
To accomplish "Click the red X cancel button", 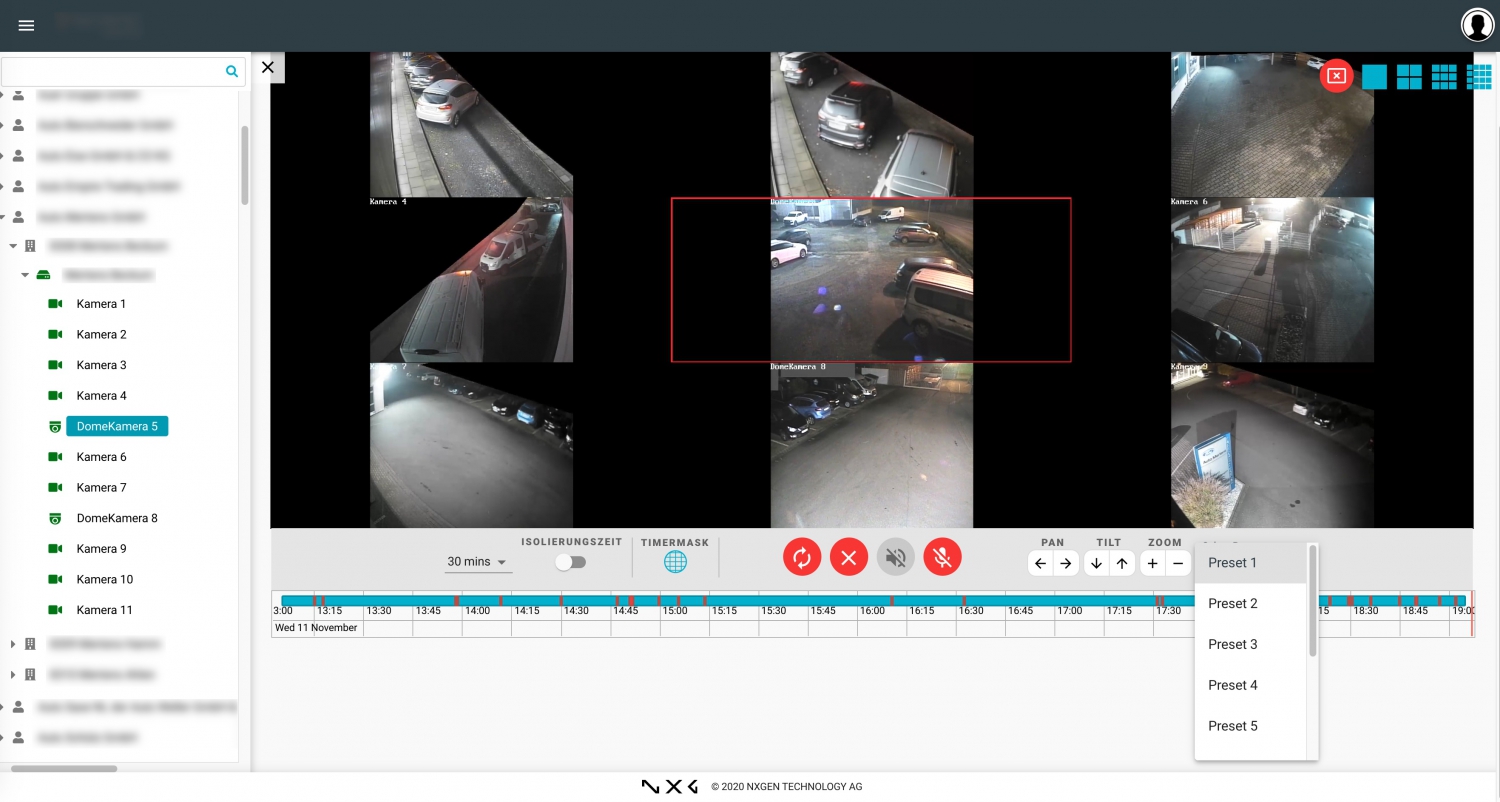I will coord(849,557).
